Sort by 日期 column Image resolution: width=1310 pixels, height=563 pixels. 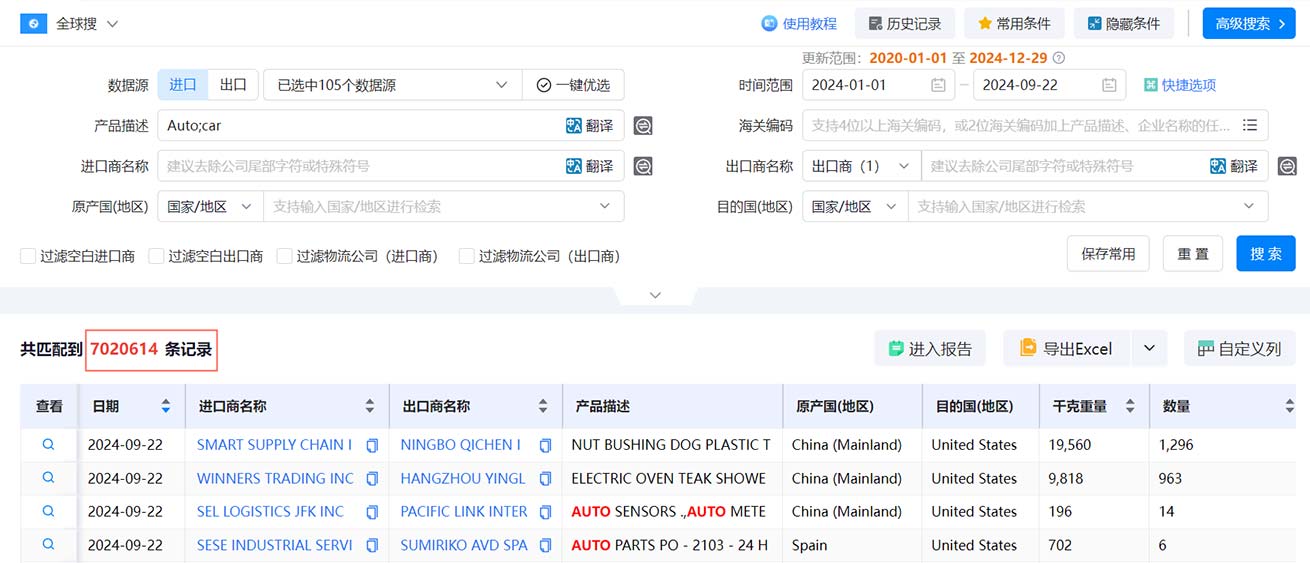(165, 406)
